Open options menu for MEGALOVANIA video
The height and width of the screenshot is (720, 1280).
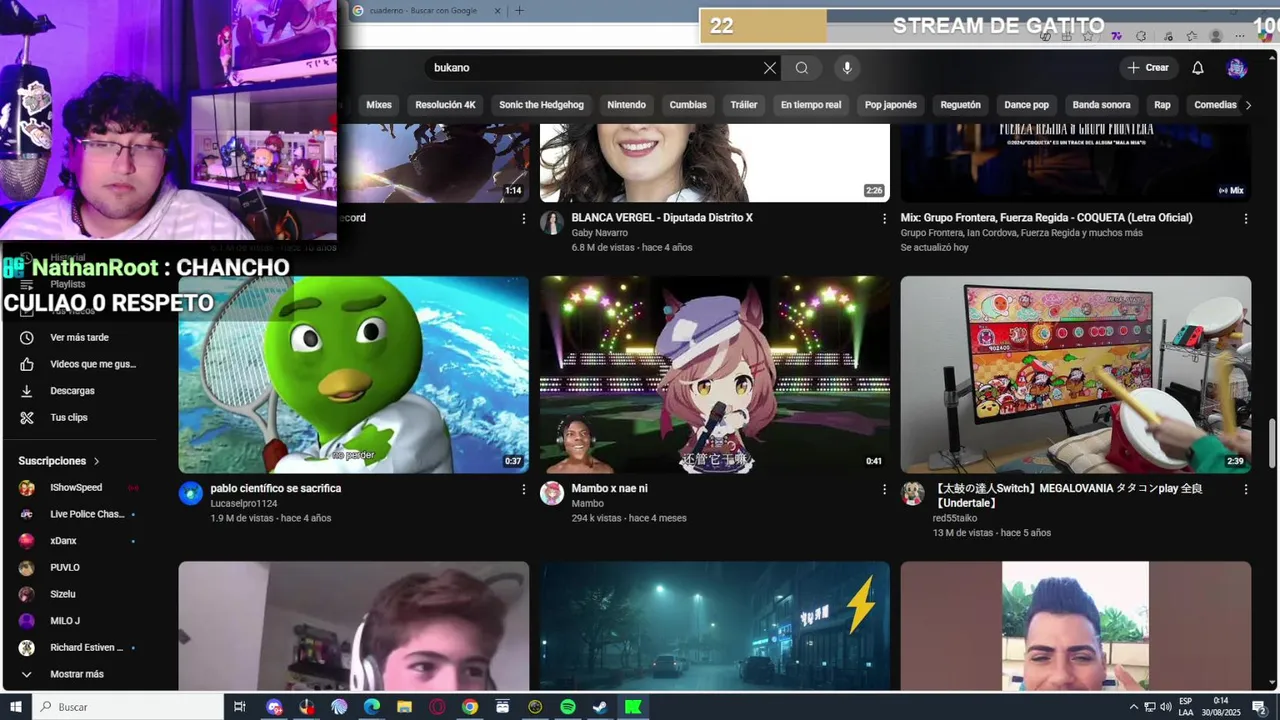(1246, 489)
